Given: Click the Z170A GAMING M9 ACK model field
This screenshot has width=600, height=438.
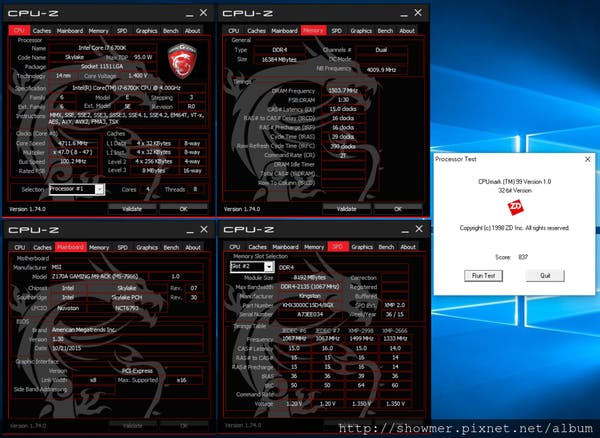Looking at the screenshot, I should [99, 276].
